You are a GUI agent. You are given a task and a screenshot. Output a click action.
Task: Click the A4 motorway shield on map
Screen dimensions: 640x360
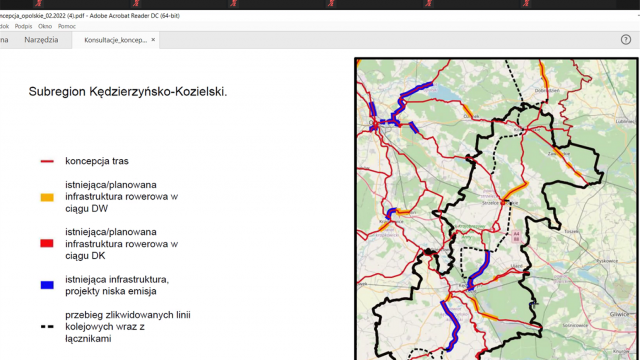coord(516,236)
